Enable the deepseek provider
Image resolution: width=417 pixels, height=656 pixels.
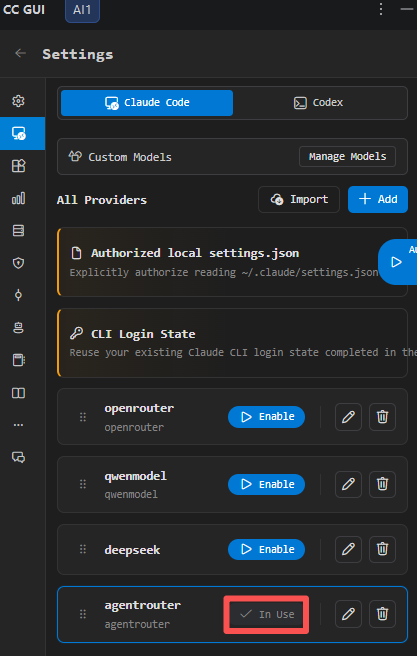click(266, 549)
